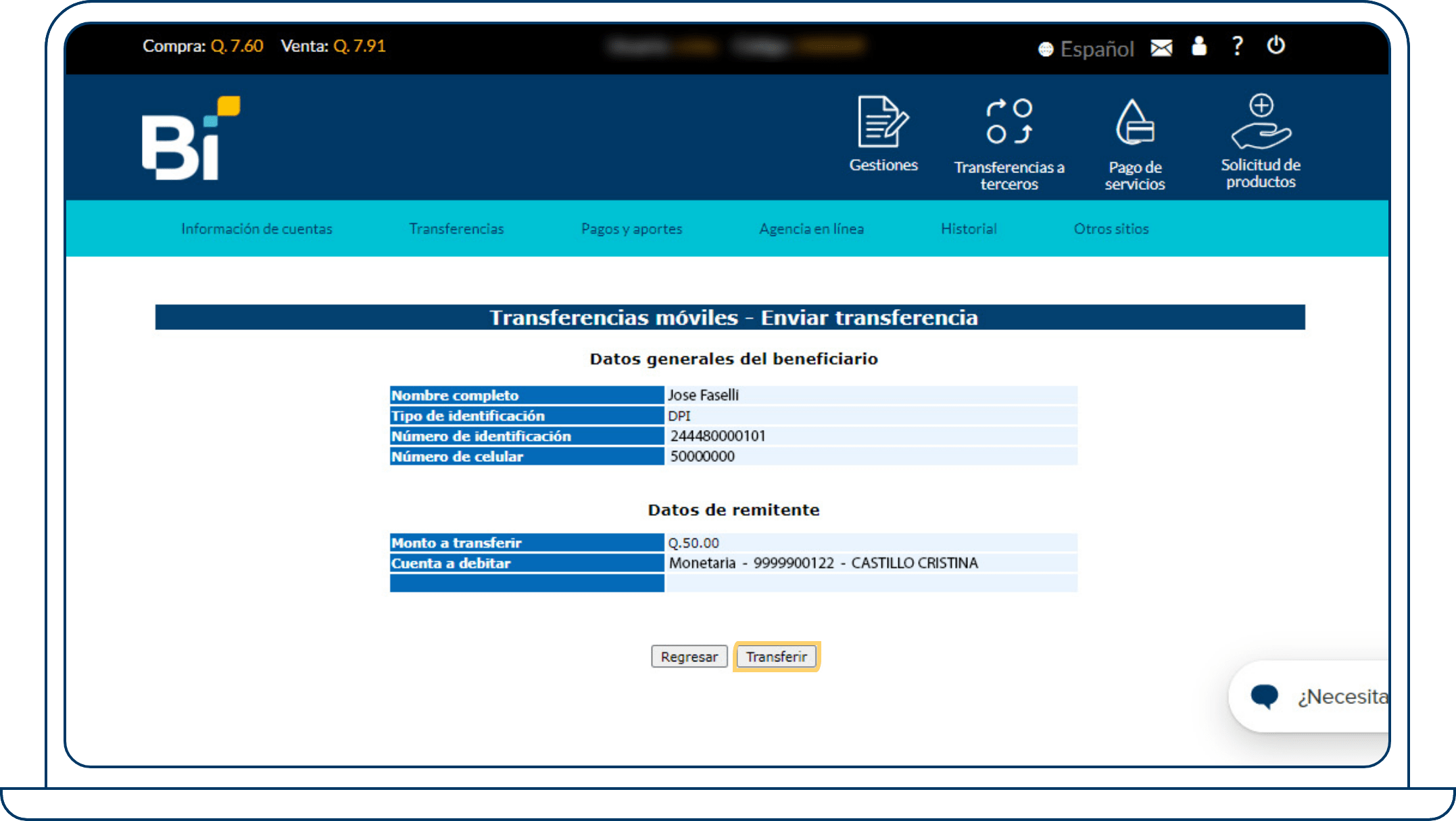Click Venta rate Q. 7.91

[333, 46]
